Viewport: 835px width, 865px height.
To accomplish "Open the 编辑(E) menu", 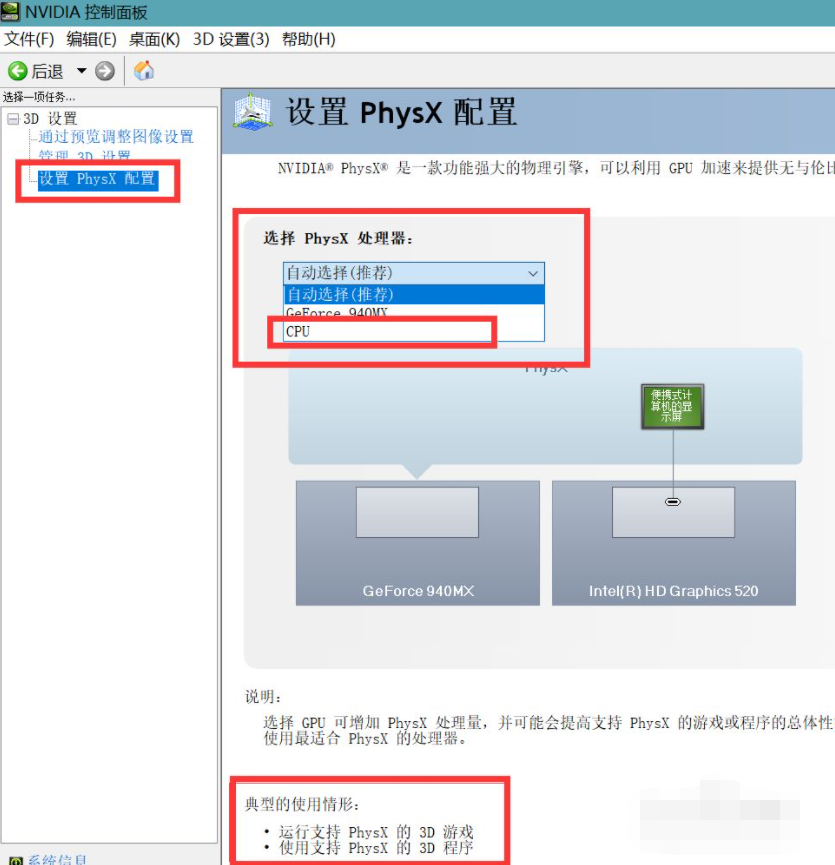I will coord(92,40).
